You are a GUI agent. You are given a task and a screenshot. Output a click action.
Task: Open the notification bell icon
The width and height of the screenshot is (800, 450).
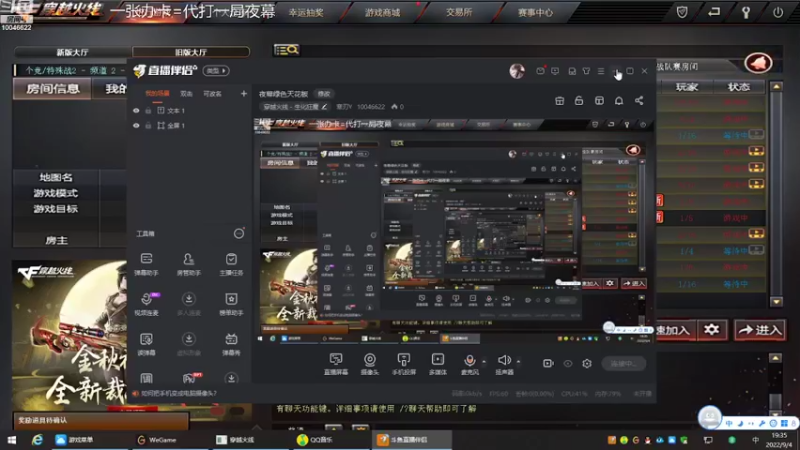pos(619,101)
